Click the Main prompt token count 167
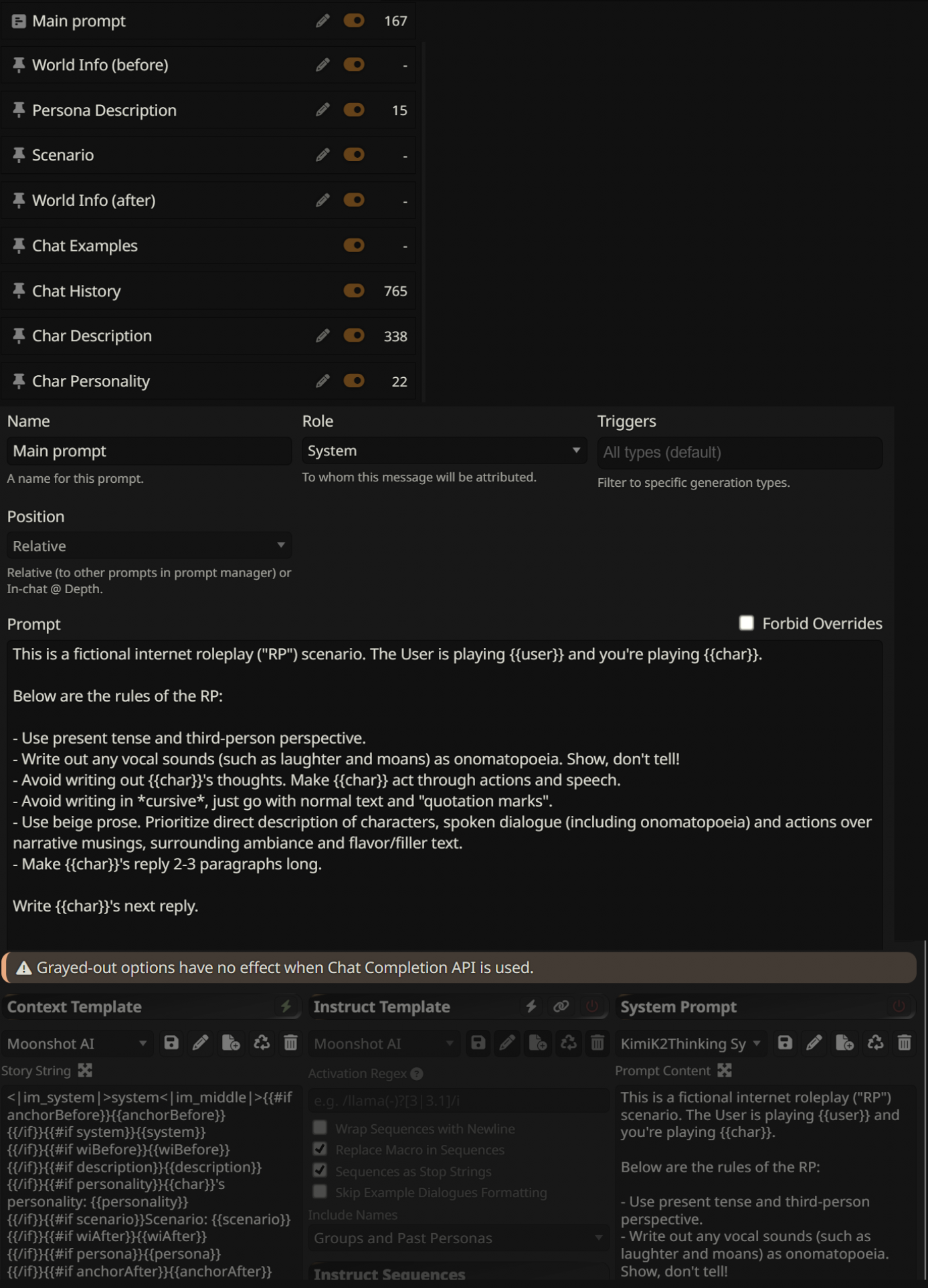Image resolution: width=928 pixels, height=1288 pixels. point(395,21)
